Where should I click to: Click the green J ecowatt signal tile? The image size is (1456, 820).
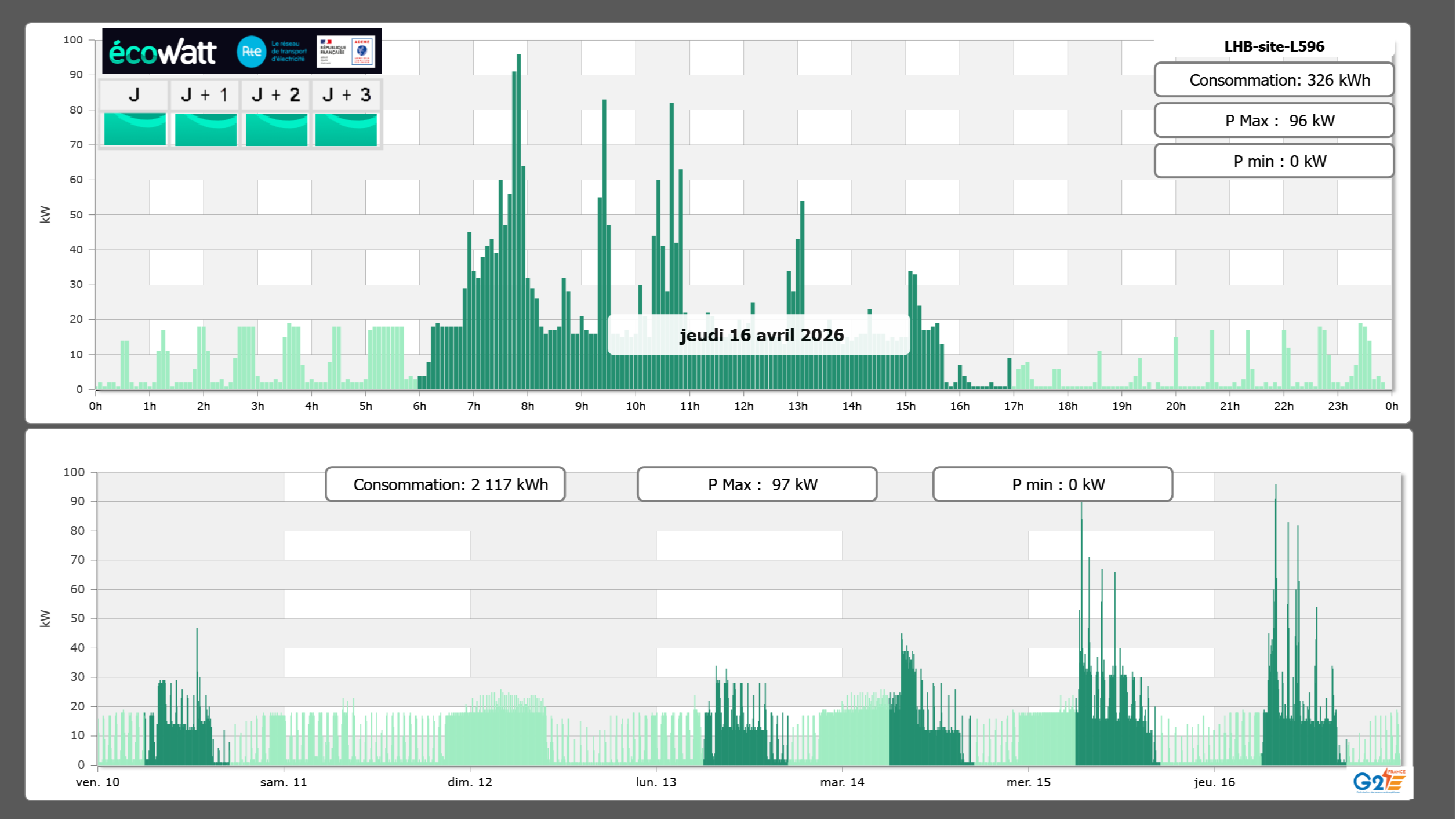[135, 129]
